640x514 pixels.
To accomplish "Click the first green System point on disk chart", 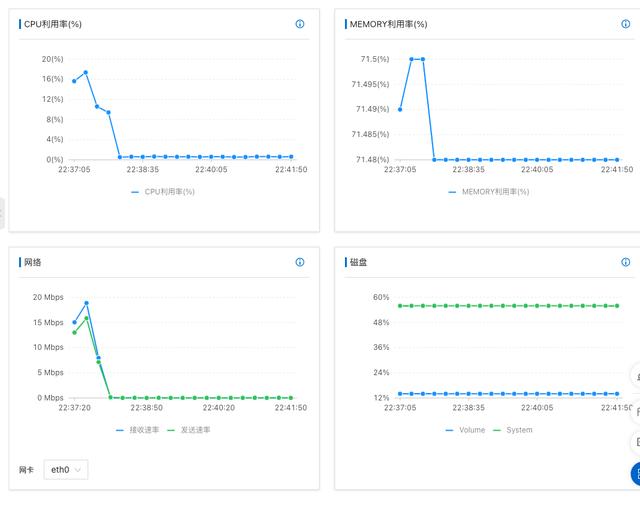I will click(400, 306).
